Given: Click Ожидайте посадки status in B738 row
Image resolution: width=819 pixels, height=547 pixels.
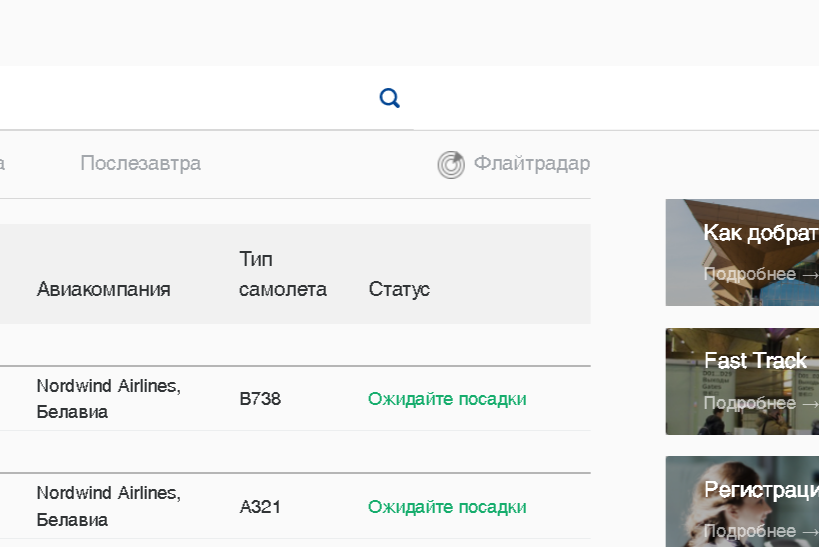Looking at the screenshot, I should (x=447, y=399).
